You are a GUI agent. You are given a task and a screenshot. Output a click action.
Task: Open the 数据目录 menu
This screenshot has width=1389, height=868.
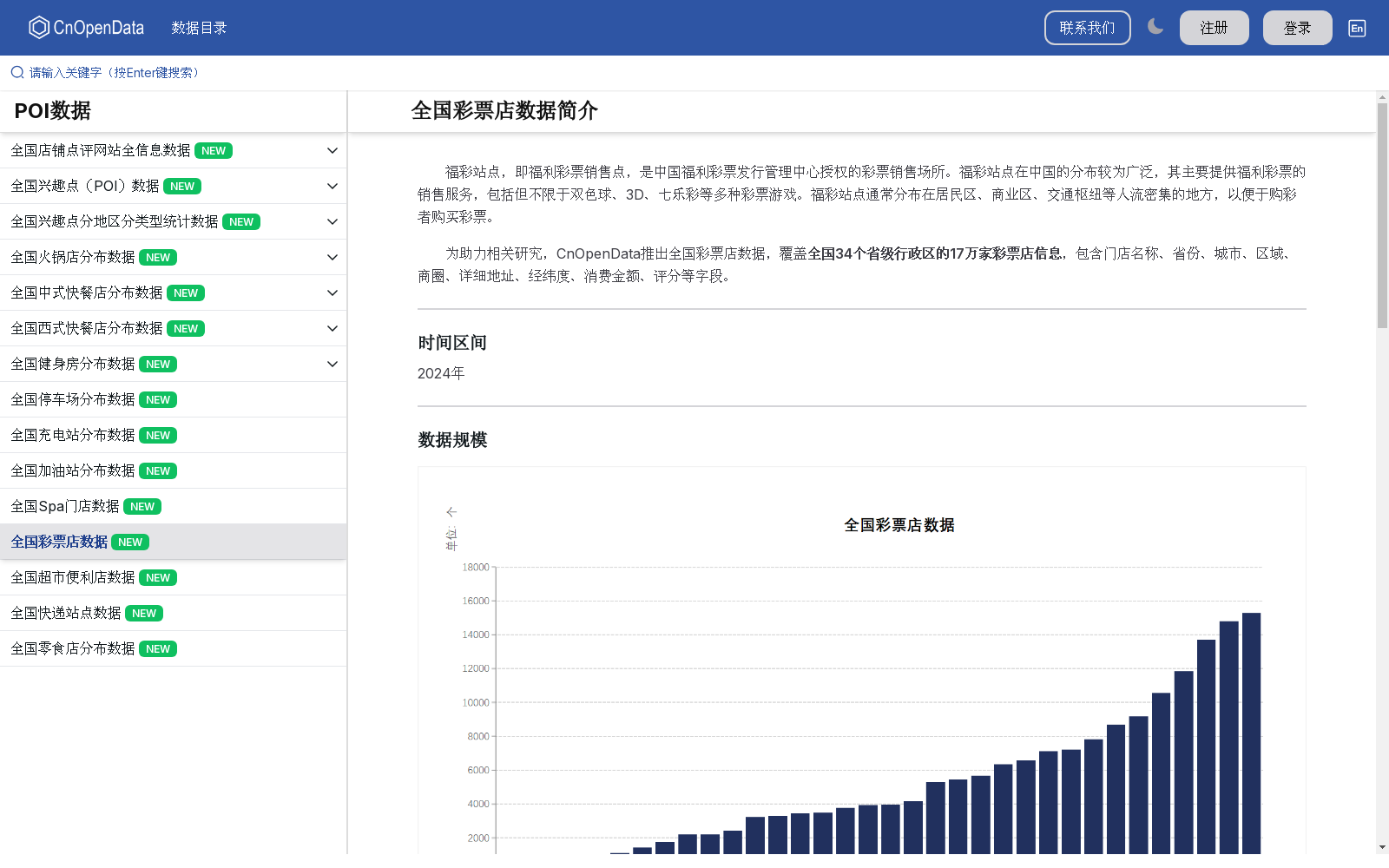[199, 28]
